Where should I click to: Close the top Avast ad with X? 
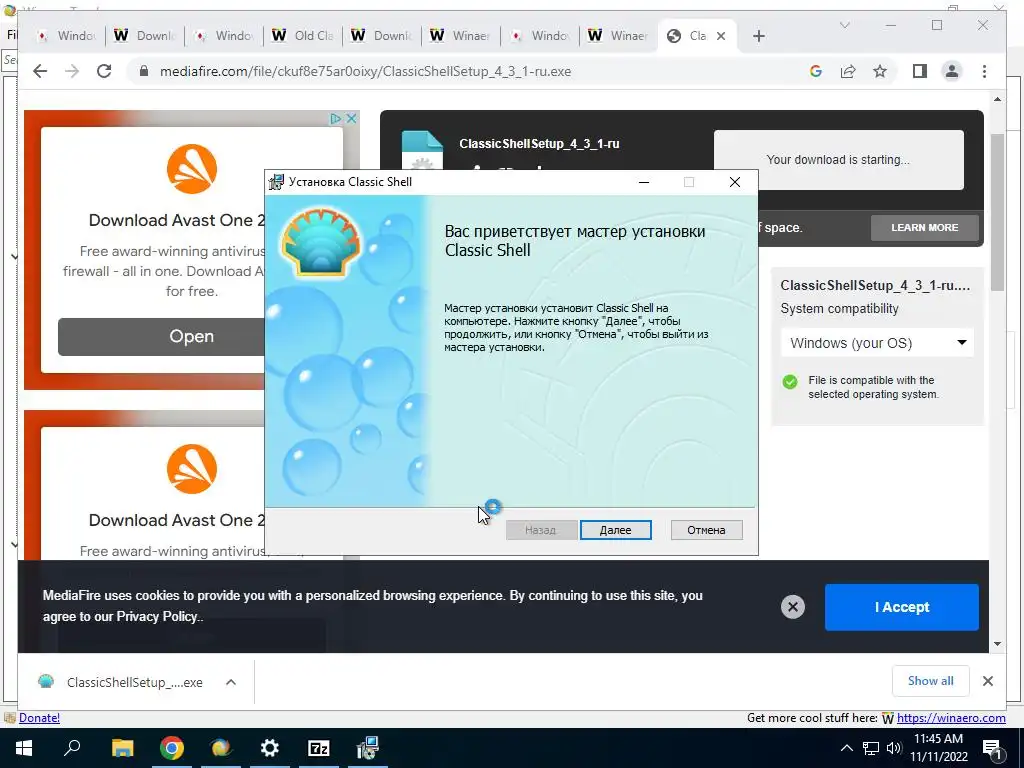(x=351, y=118)
